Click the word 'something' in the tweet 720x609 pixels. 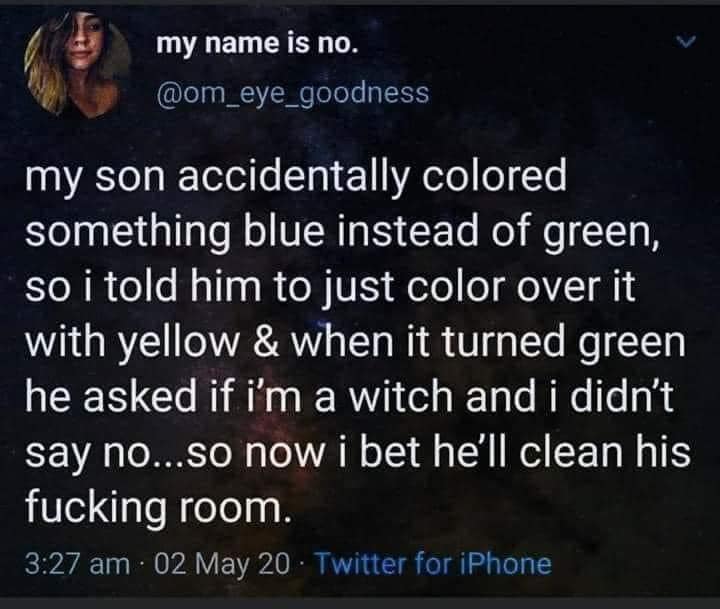tap(128, 232)
